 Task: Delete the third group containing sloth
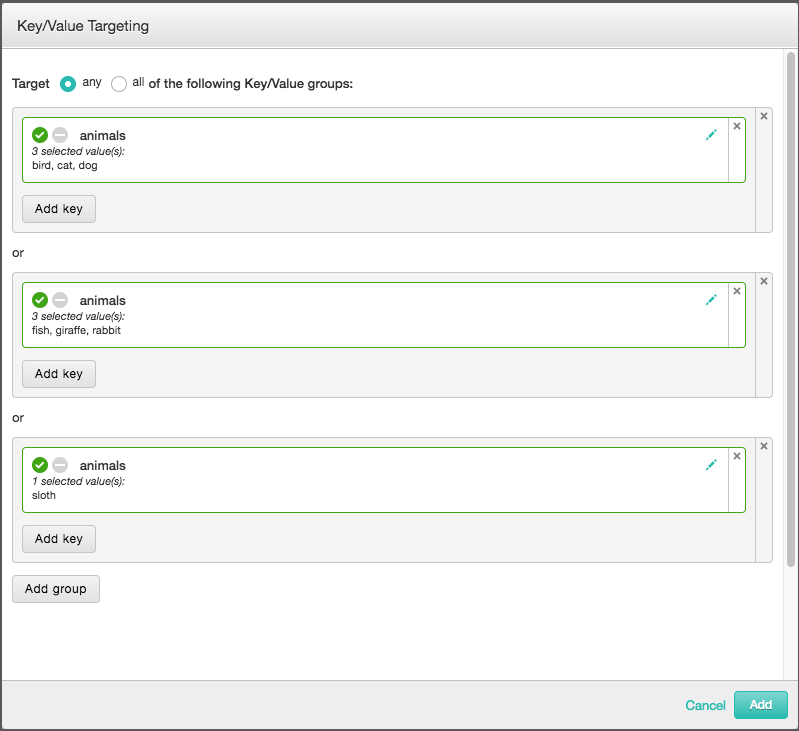(x=764, y=446)
